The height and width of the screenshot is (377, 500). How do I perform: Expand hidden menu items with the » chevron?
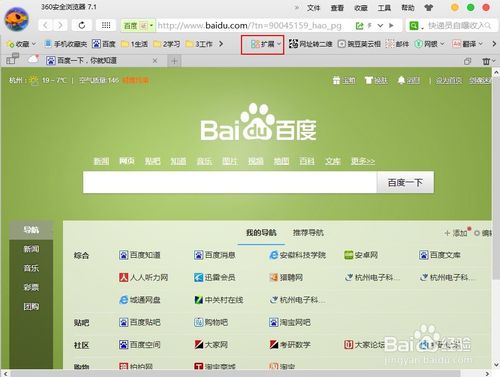tap(297, 7)
